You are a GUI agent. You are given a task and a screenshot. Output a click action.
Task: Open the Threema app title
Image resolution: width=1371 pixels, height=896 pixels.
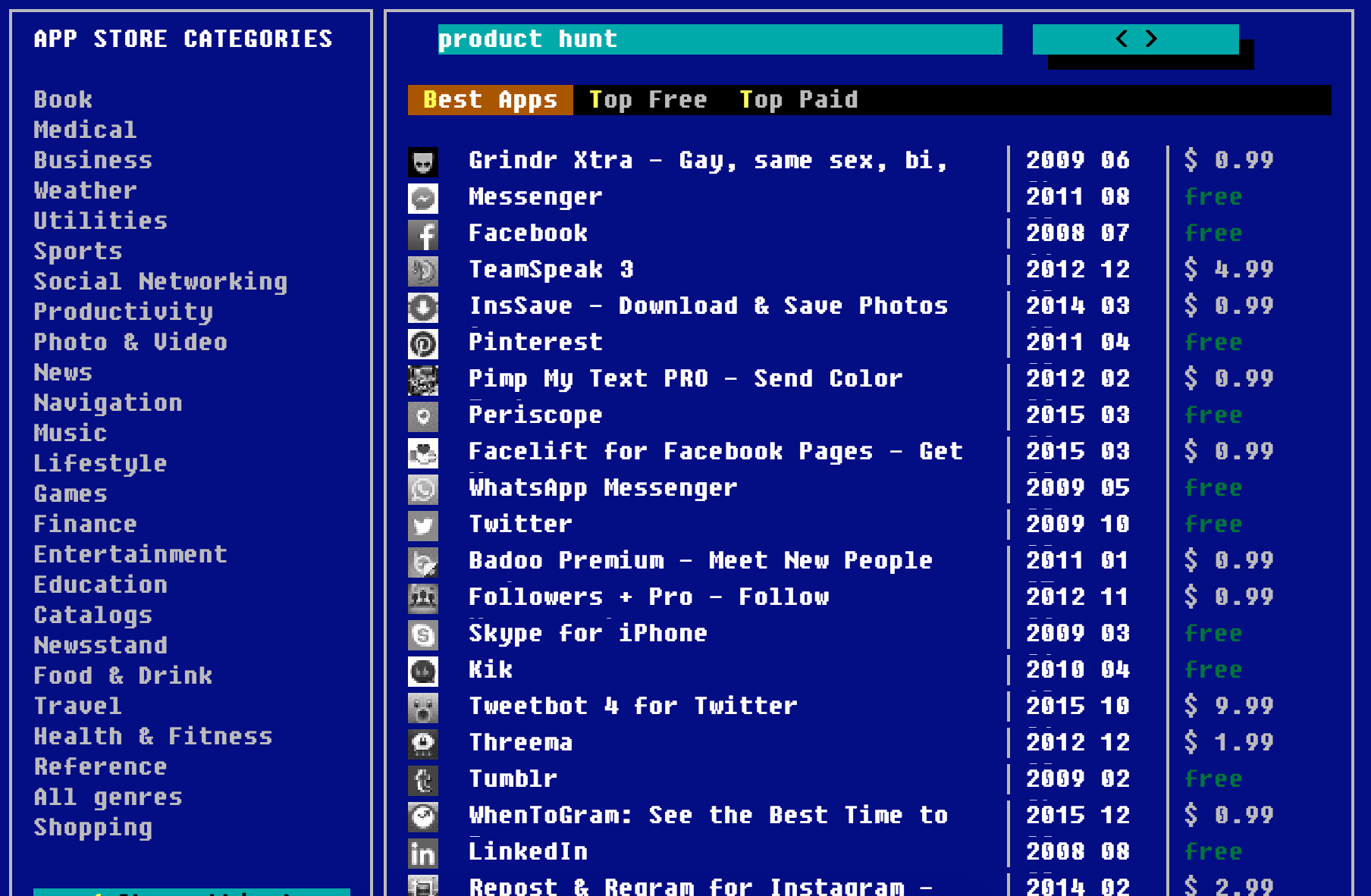pyautogui.click(x=521, y=743)
